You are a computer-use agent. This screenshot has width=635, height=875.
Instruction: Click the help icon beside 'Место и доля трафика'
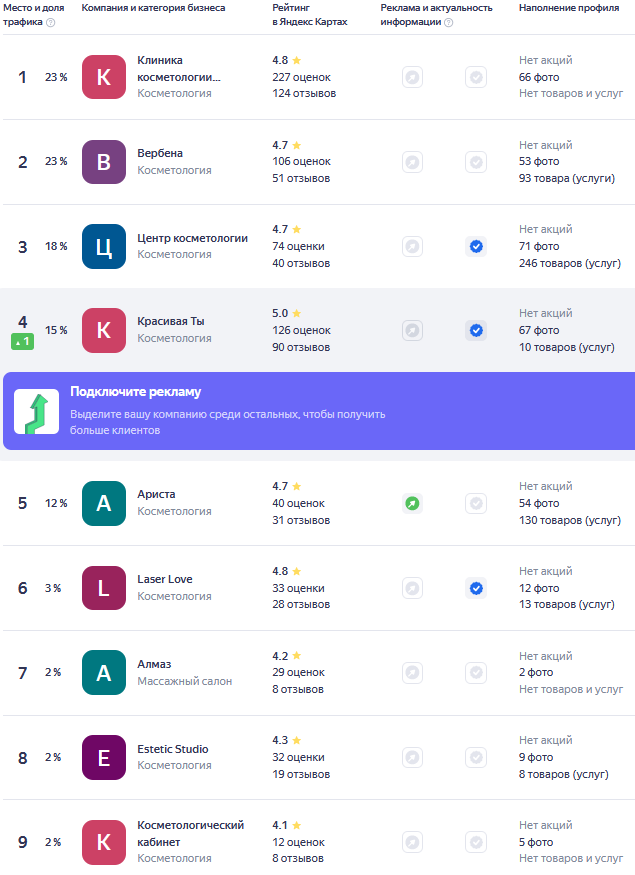tap(51, 22)
